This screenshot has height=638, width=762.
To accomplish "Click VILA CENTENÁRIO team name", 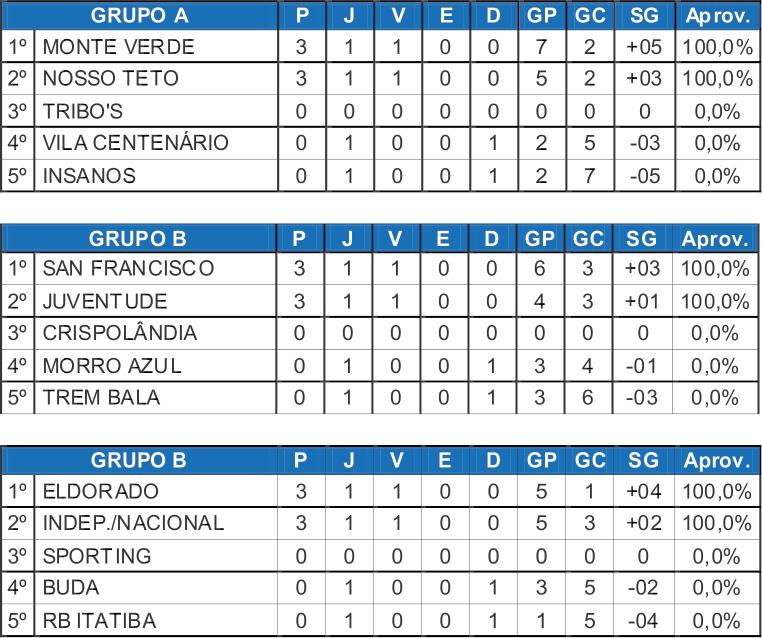I will pos(135,143).
